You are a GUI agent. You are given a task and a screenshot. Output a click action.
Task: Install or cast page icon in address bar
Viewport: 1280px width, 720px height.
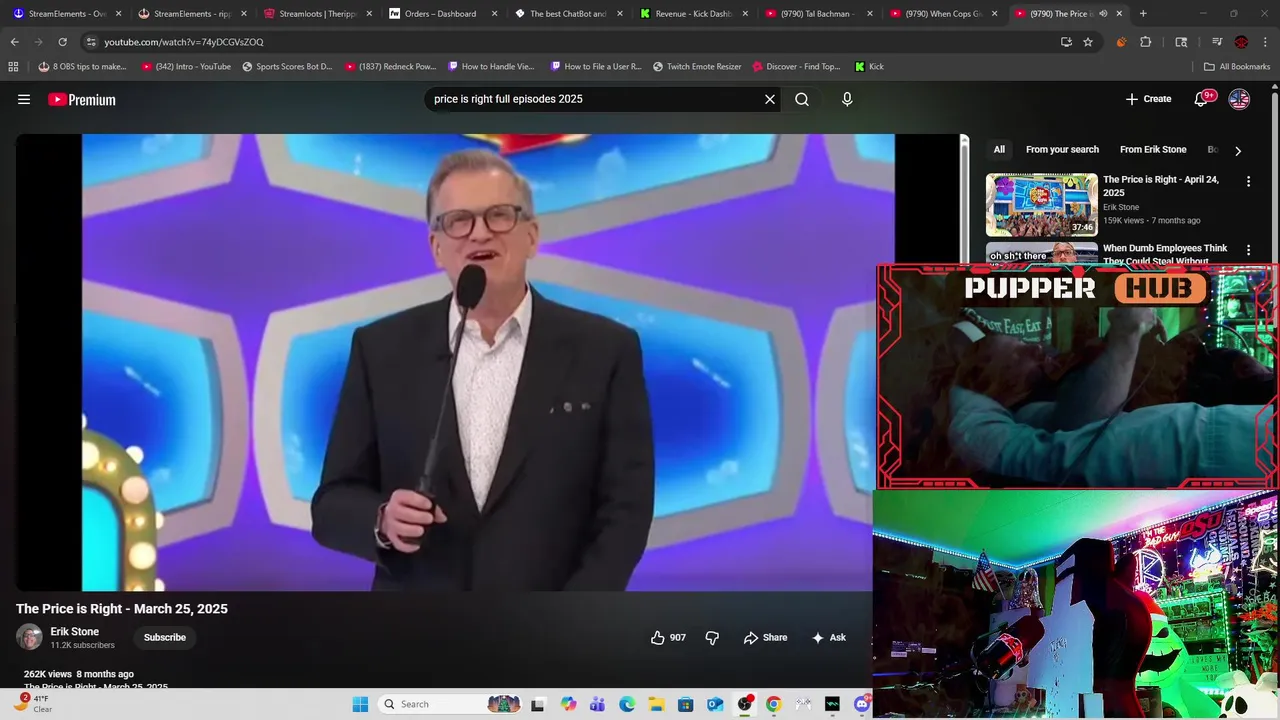coord(1066,42)
